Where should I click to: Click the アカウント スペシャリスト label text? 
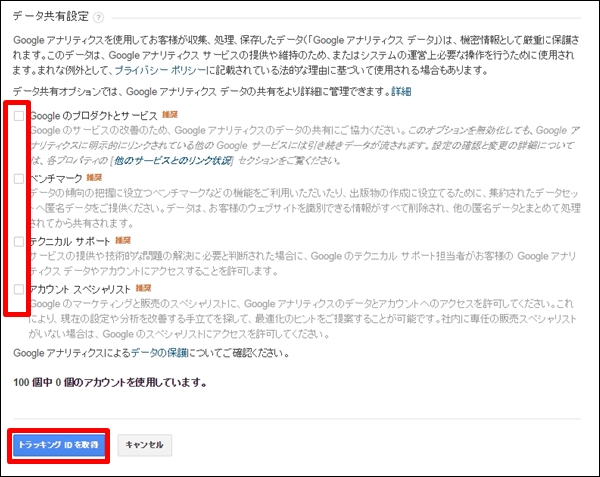point(80,289)
